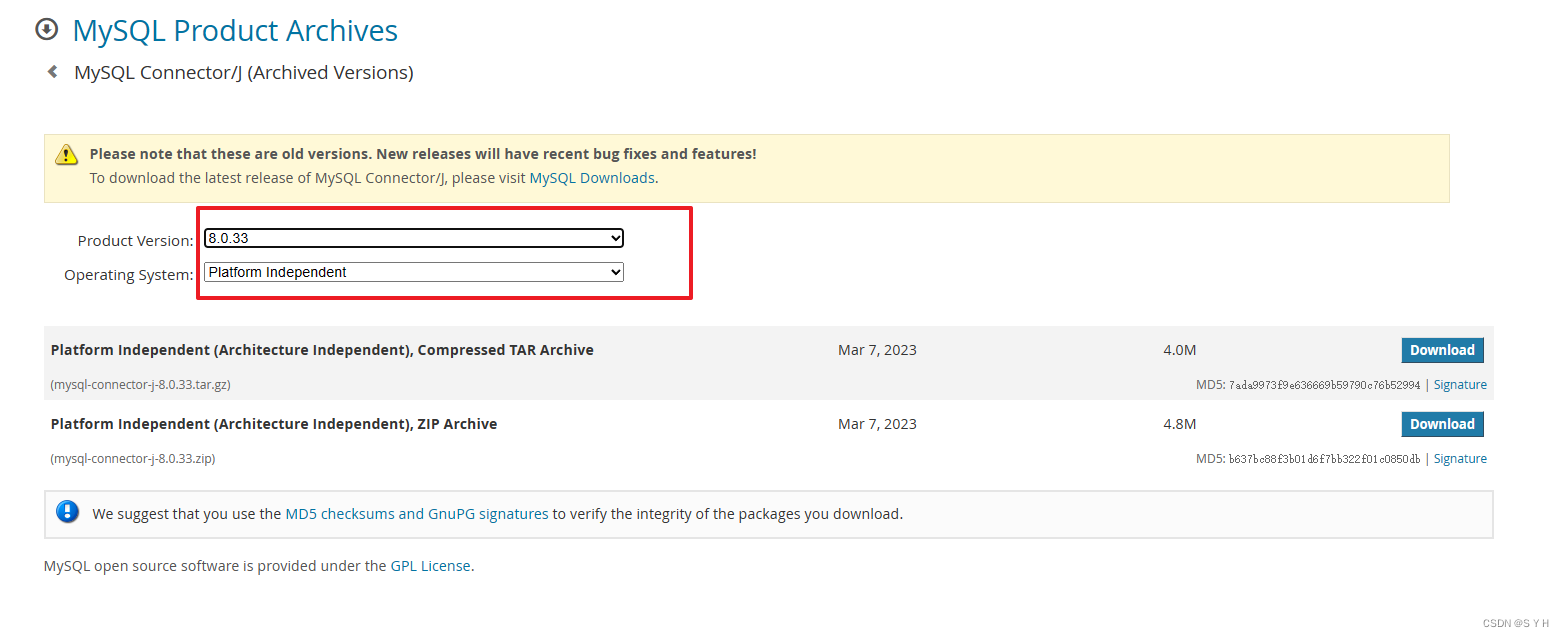
Task: Click the Mar 7, 2023 date in ZIP row
Action: pyautogui.click(x=877, y=424)
